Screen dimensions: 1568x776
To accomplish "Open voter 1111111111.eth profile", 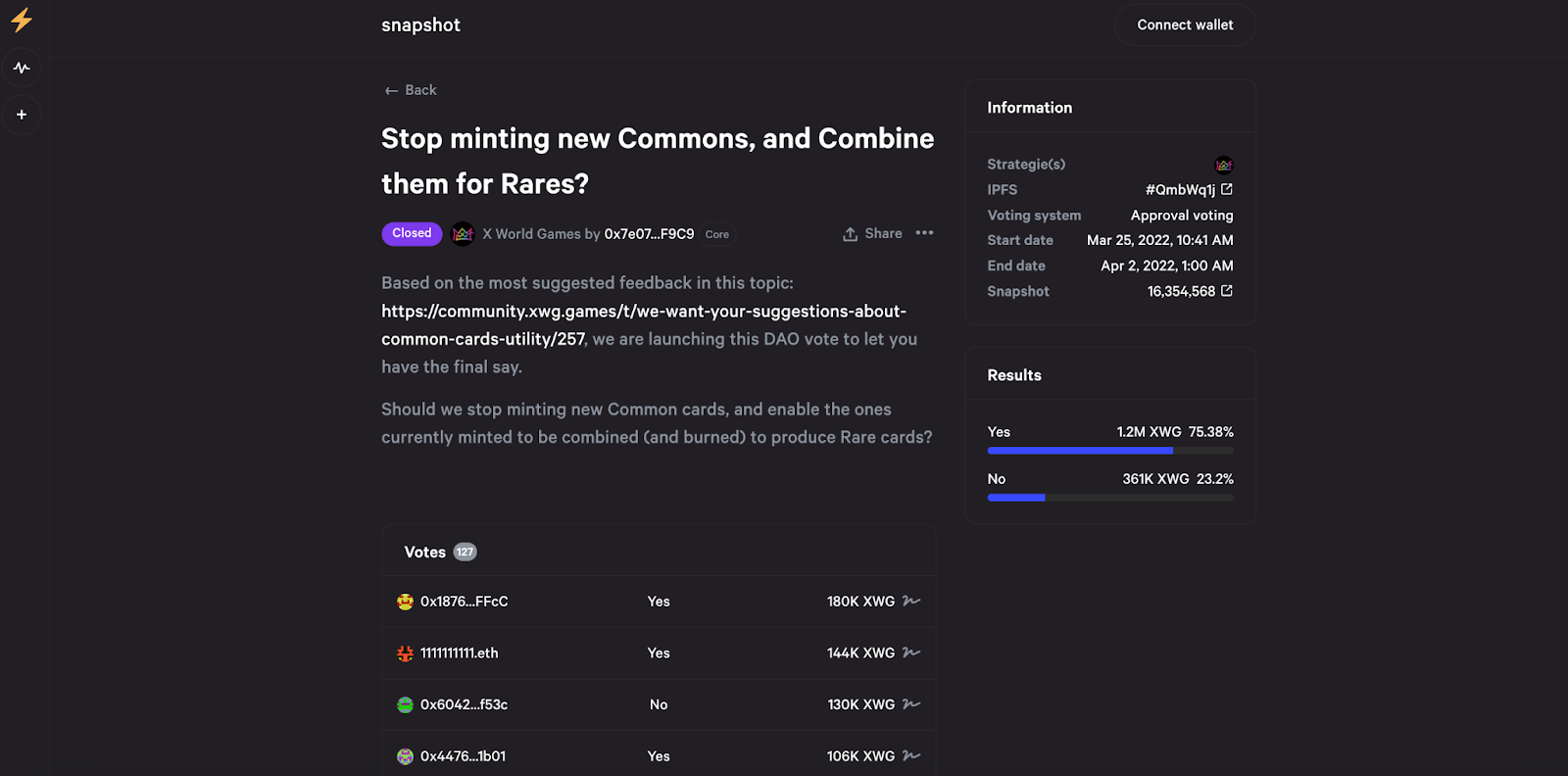I will click(x=459, y=654).
